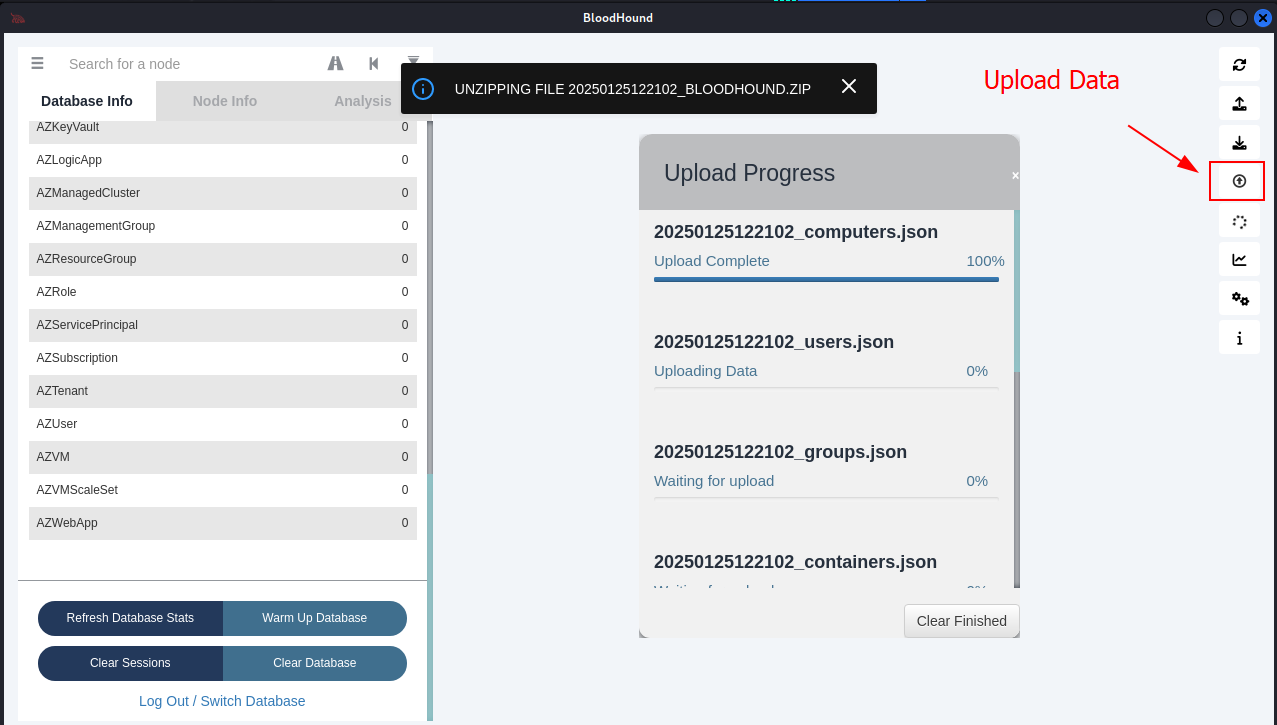
Task: Switch to the Node Info tab
Action: 225,101
